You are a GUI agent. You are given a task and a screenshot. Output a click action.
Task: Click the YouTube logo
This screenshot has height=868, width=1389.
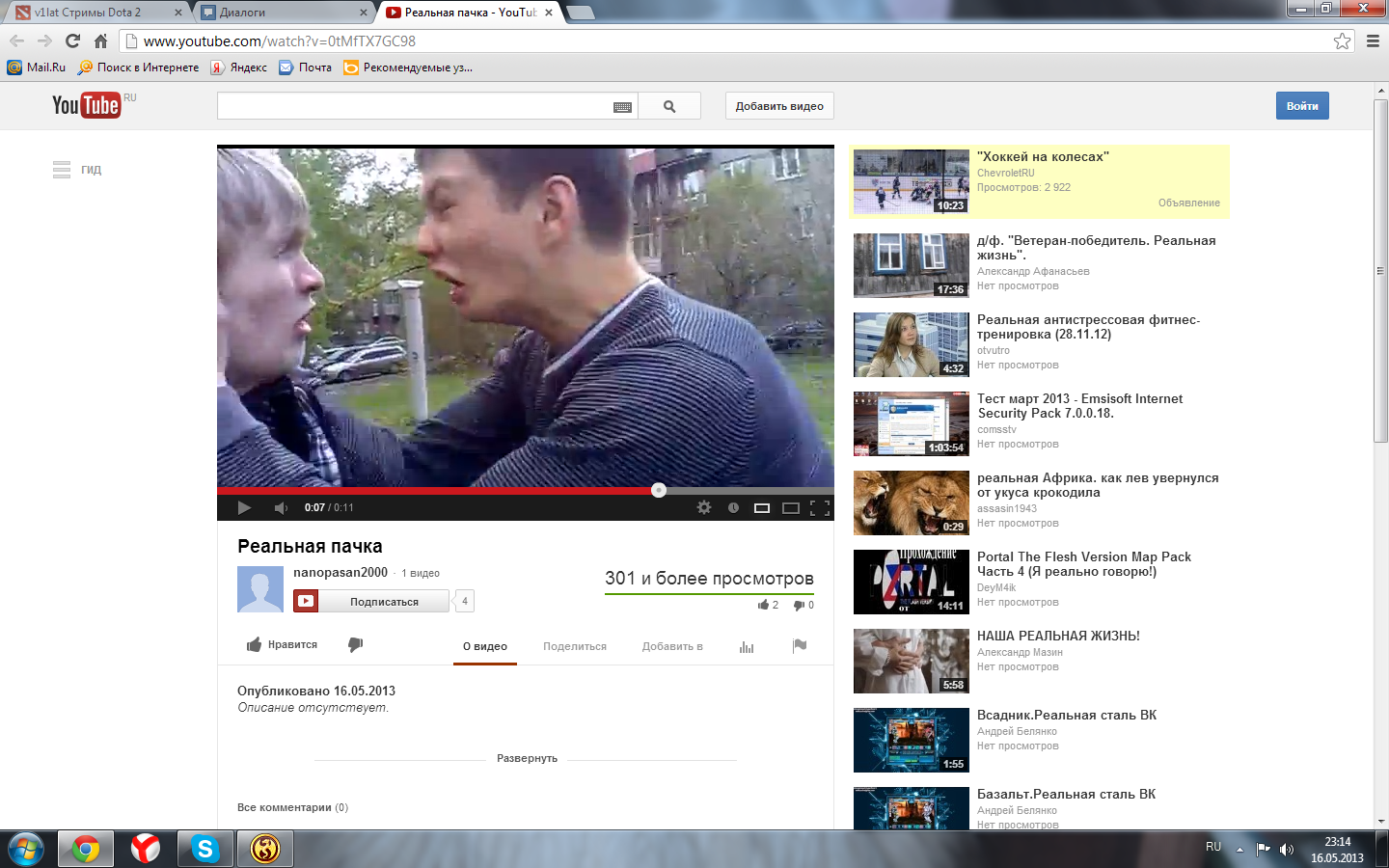86,105
